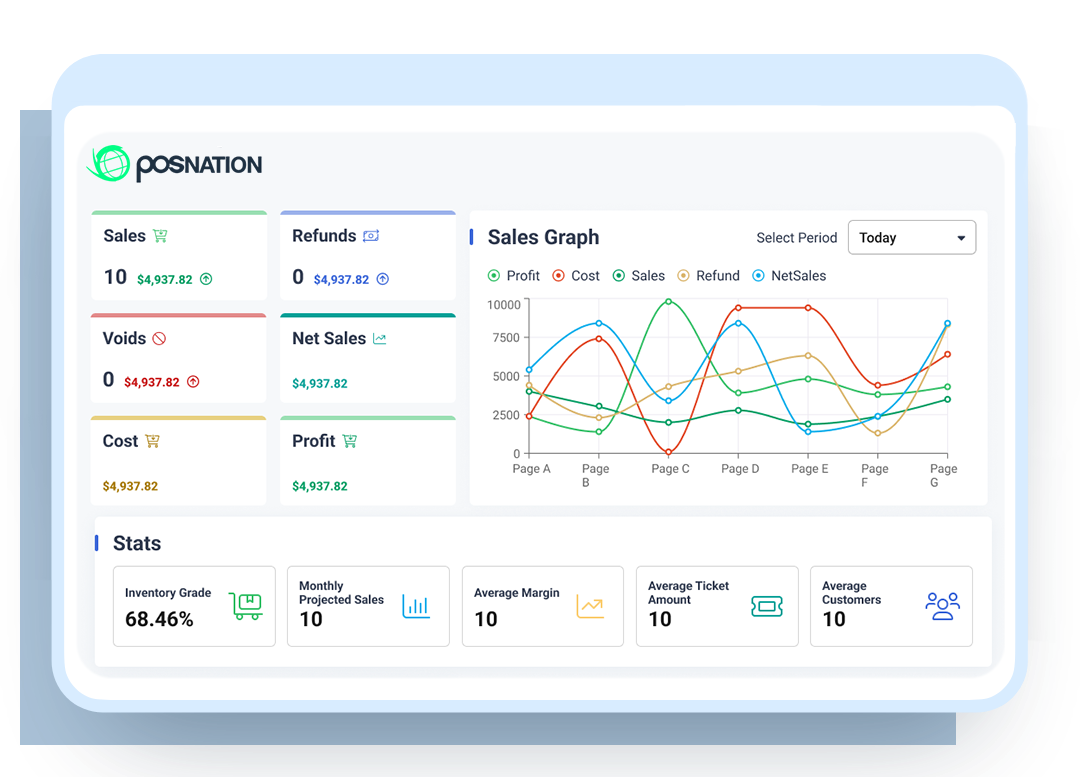The image size is (1080, 777).
Task: Click the red Cost data point at Page C
Action: click(x=669, y=452)
